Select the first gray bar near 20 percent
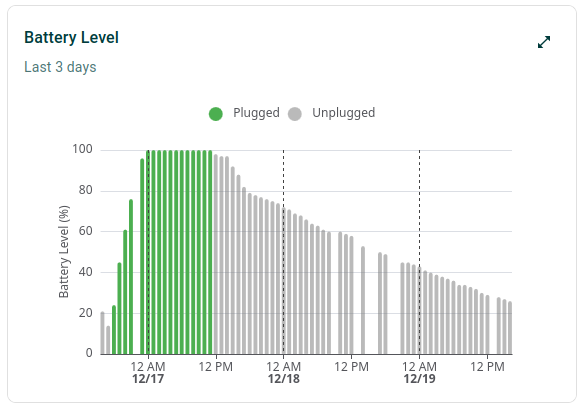 click(x=102, y=333)
